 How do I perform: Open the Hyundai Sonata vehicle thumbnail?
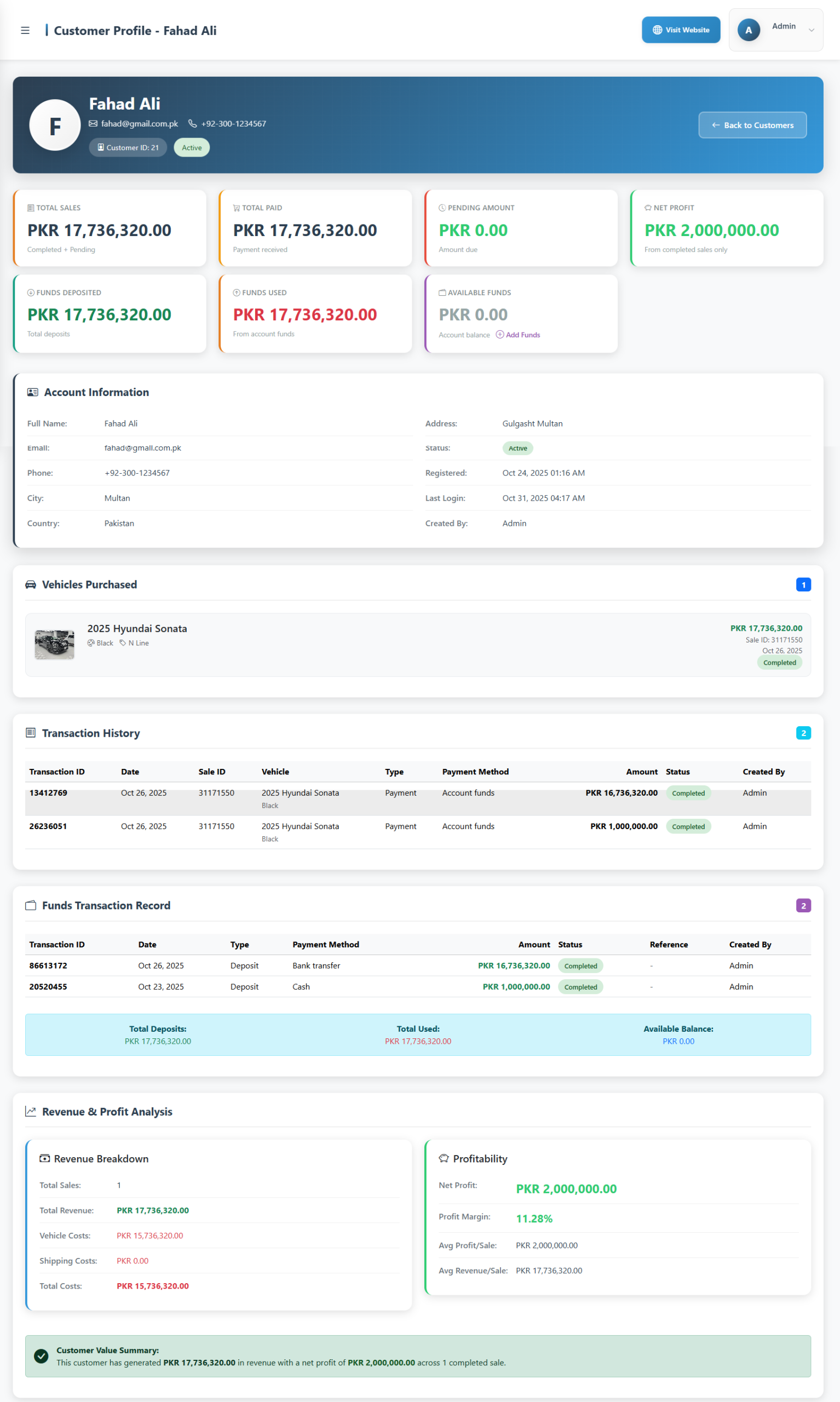[x=54, y=644]
